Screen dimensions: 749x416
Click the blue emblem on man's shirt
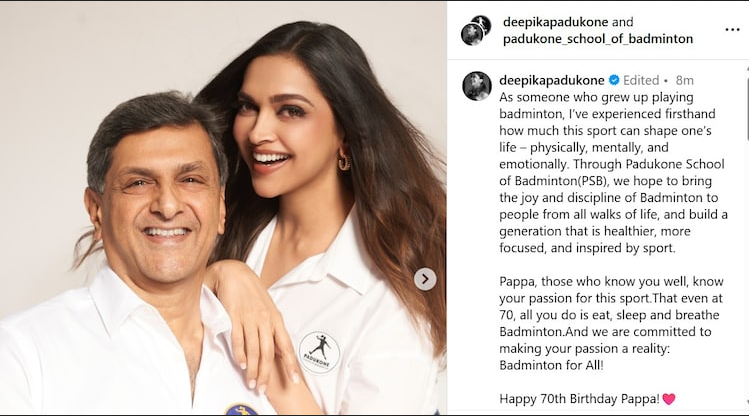(241, 410)
